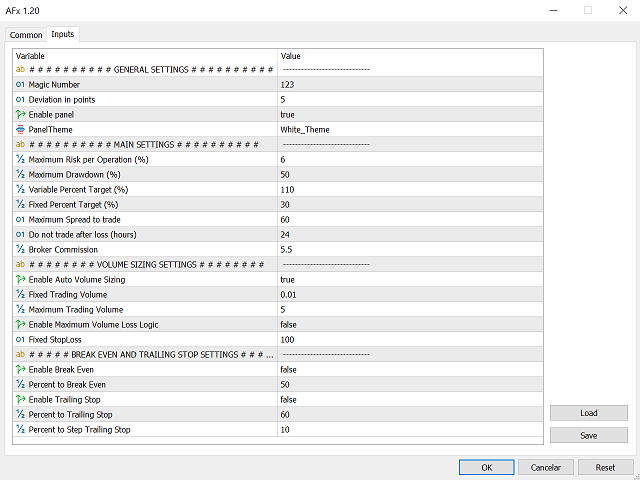Click the PanelTheme enum icon

pos(20,130)
